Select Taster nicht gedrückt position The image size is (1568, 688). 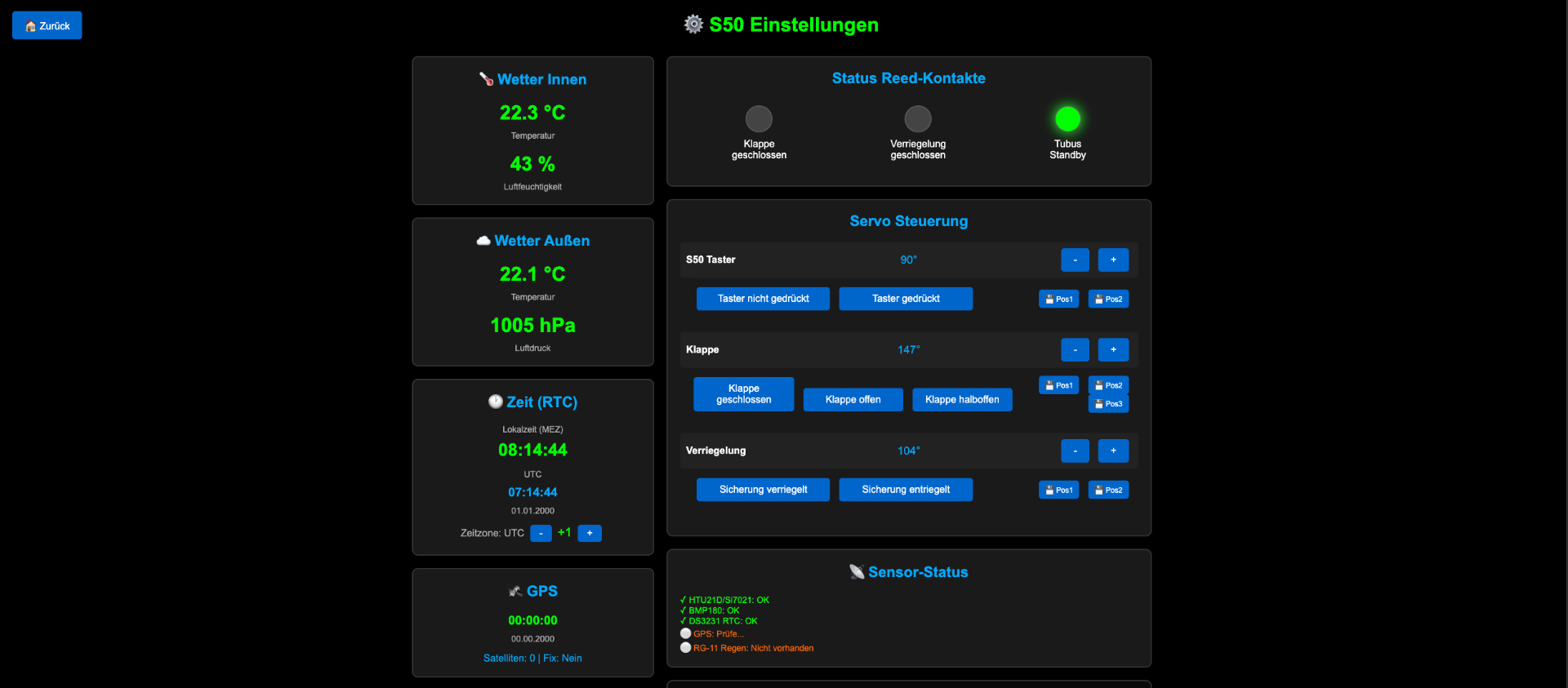pyautogui.click(x=763, y=299)
